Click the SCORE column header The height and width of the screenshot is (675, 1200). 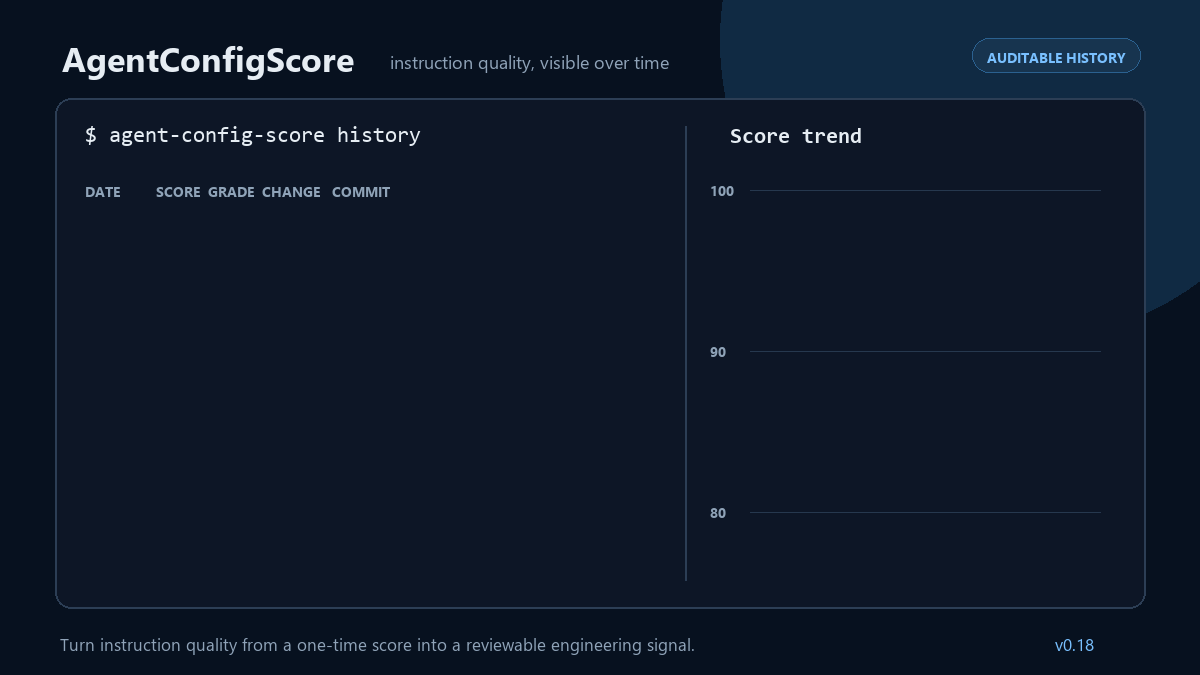point(178,192)
